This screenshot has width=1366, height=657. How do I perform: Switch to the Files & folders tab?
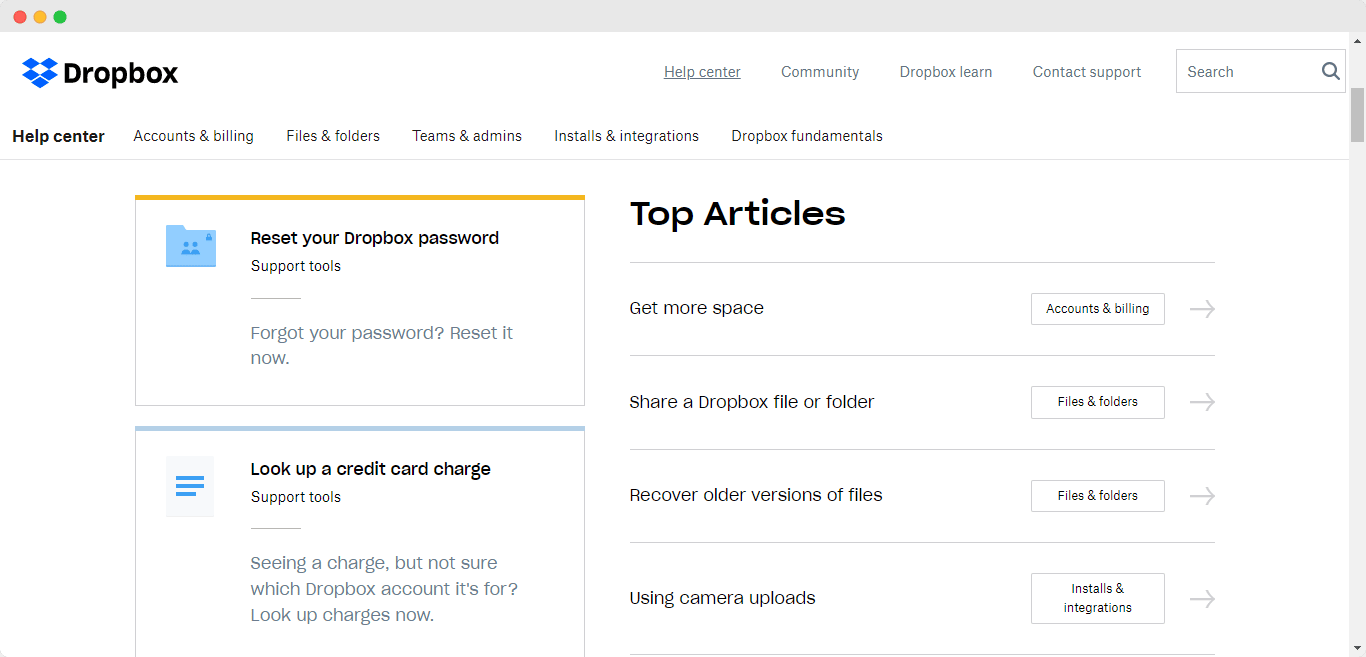click(333, 135)
